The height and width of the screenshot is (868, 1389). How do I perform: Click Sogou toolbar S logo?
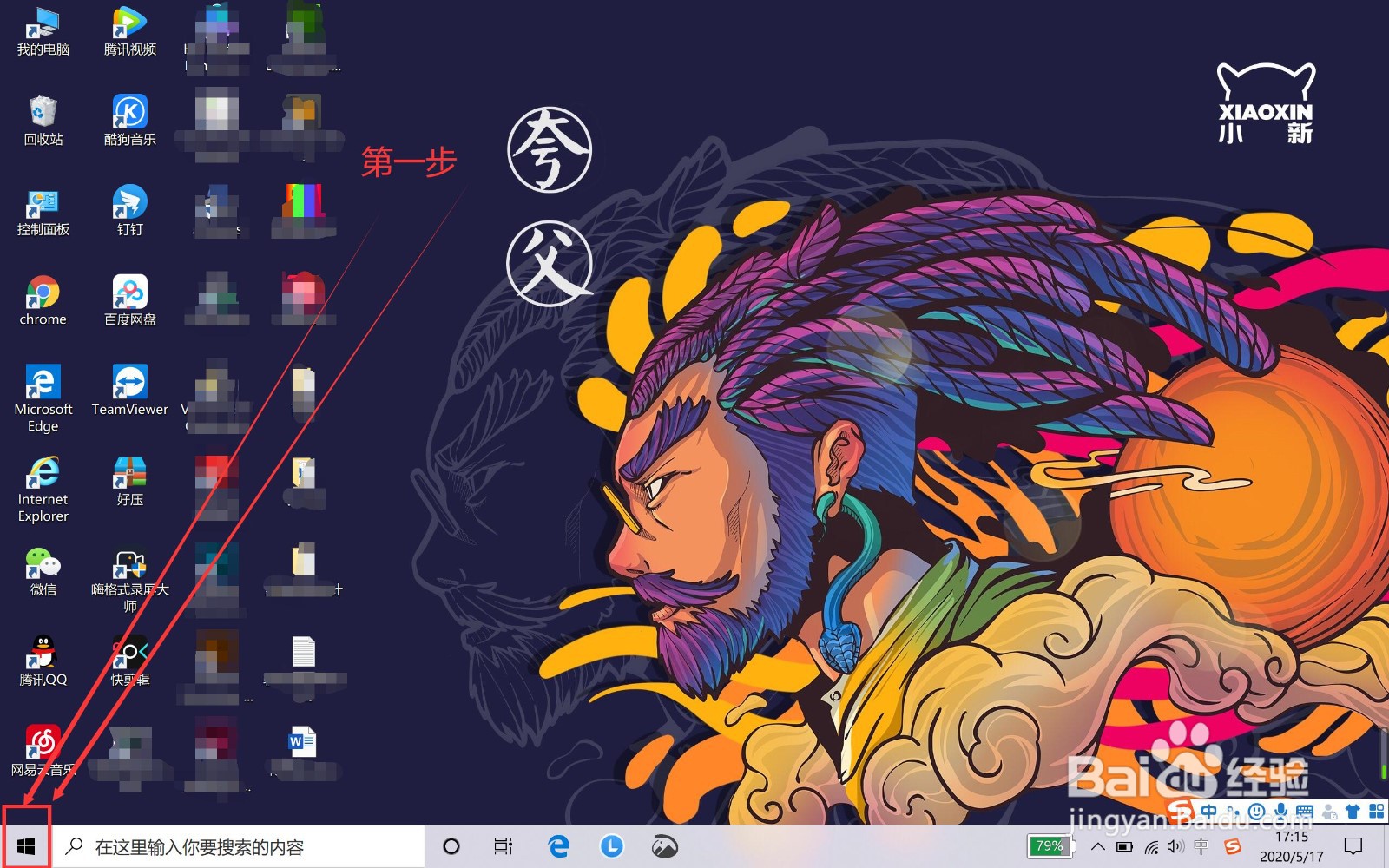(1181, 812)
